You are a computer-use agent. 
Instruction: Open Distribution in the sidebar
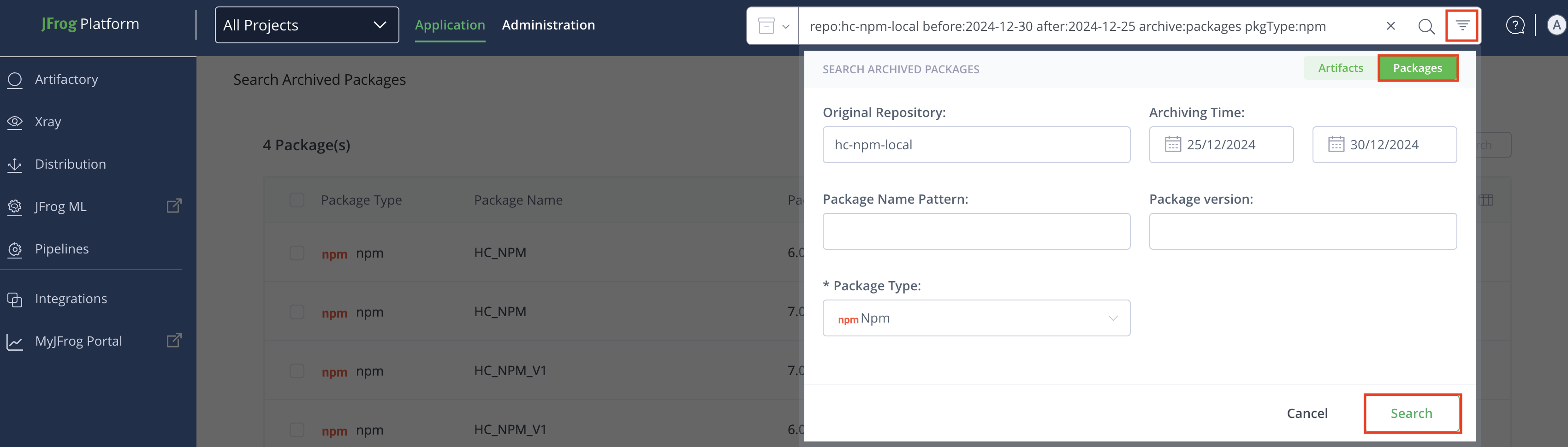coord(71,164)
